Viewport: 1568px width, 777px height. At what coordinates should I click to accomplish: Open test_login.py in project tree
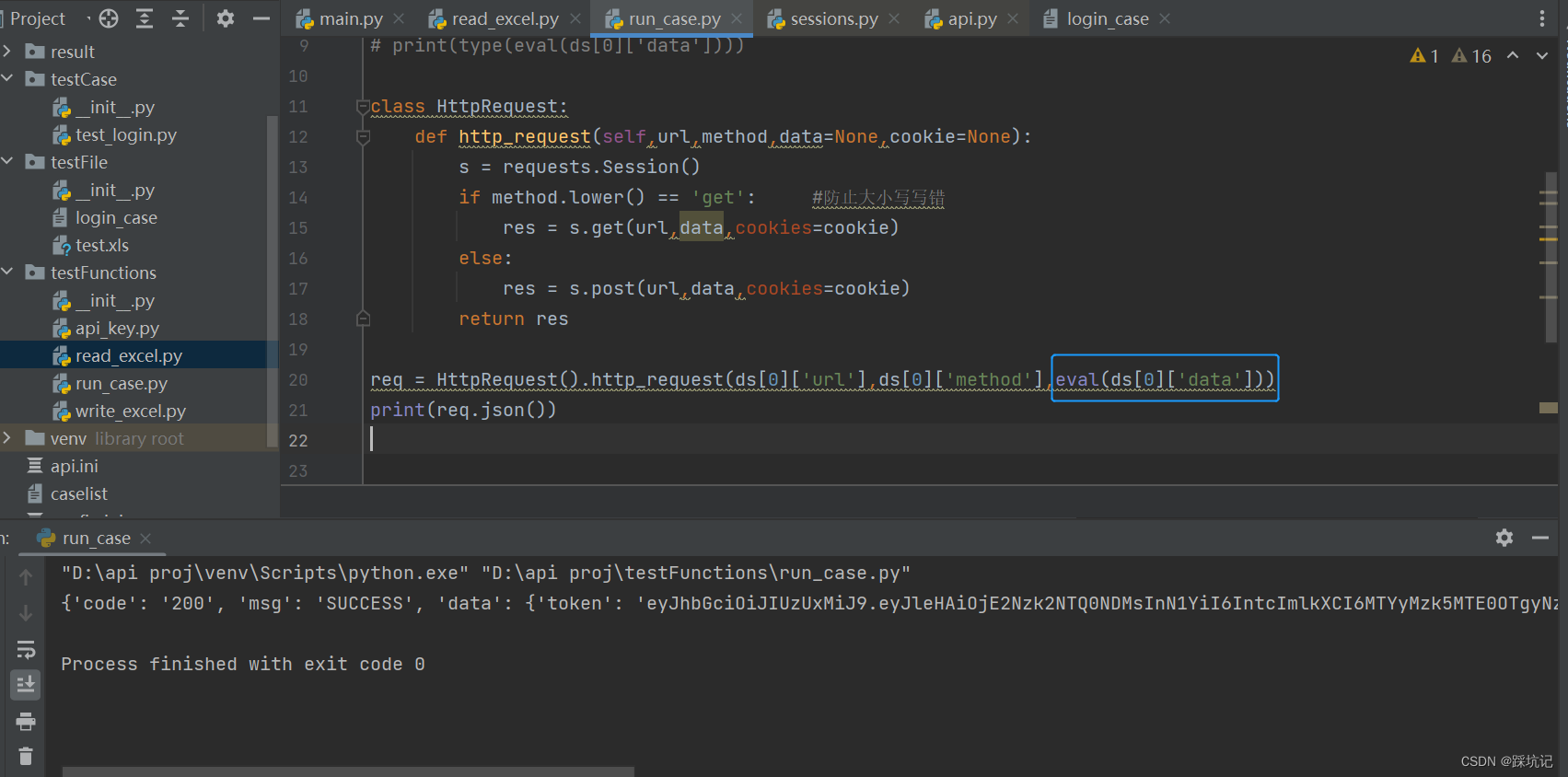click(126, 135)
